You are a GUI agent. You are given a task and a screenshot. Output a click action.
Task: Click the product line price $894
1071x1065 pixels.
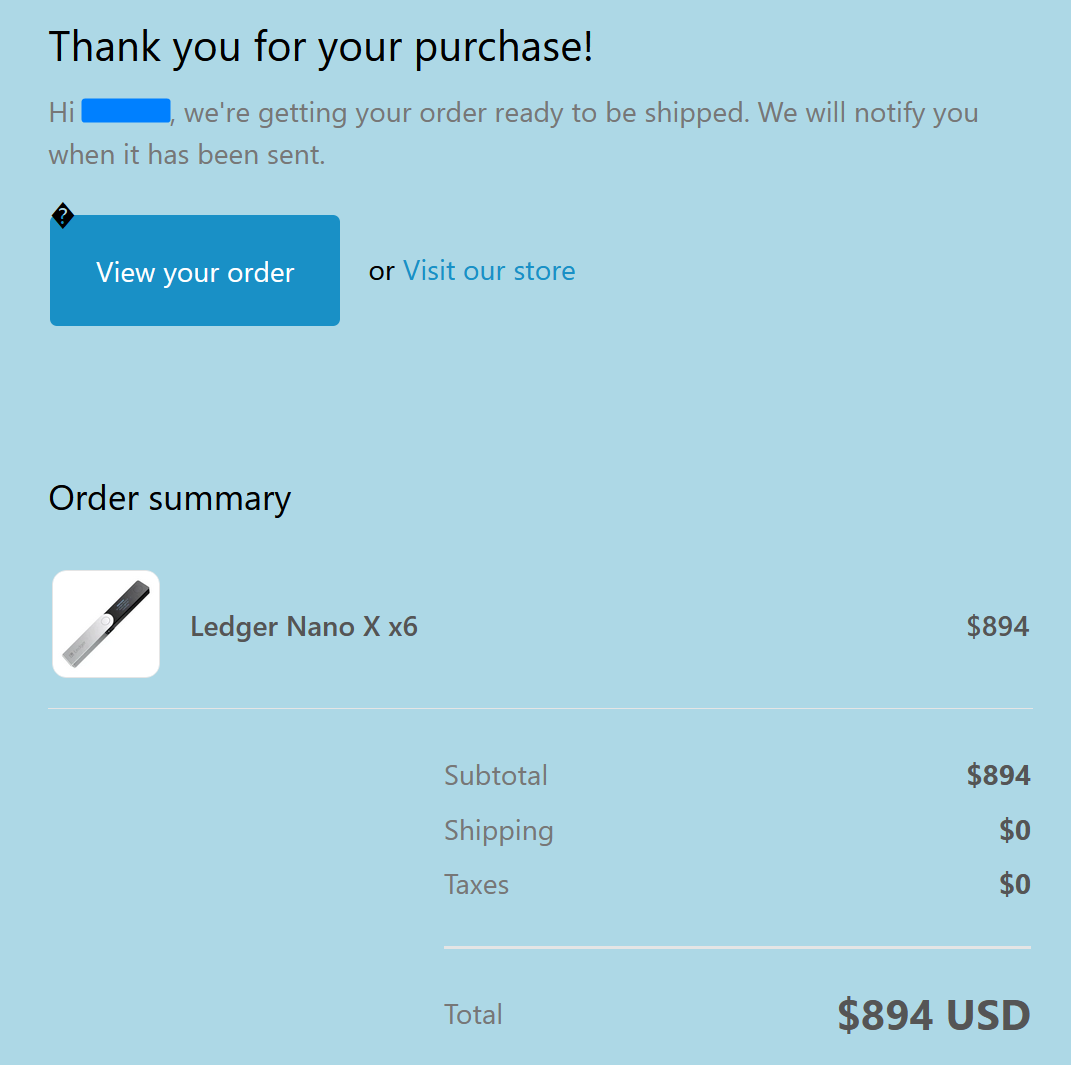[x=997, y=627]
